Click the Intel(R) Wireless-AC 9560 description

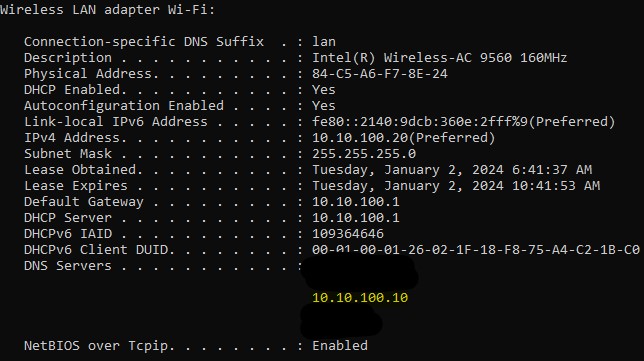(440, 57)
